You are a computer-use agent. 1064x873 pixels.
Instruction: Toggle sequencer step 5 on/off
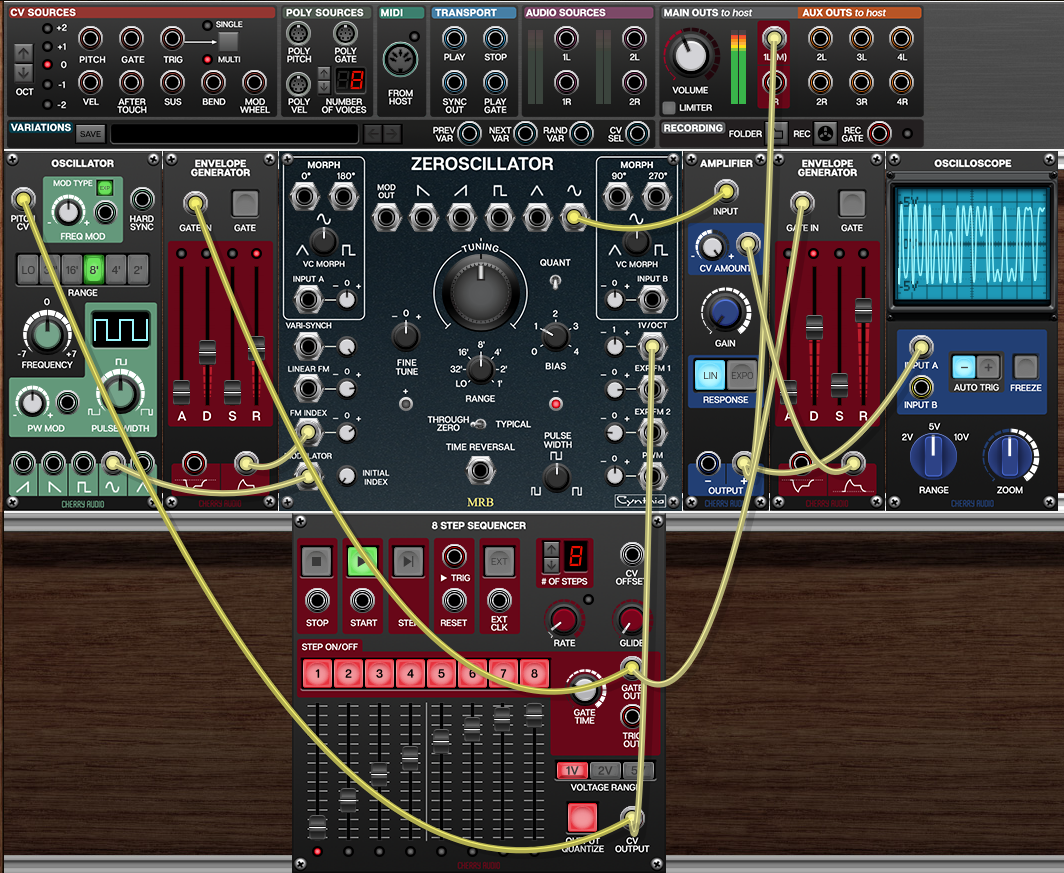click(441, 674)
